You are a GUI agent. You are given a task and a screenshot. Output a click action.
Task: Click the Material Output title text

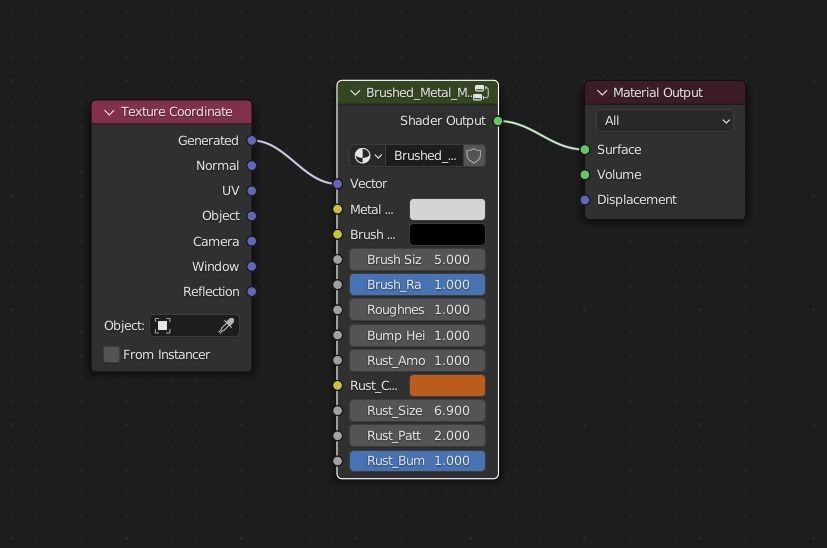(658, 93)
